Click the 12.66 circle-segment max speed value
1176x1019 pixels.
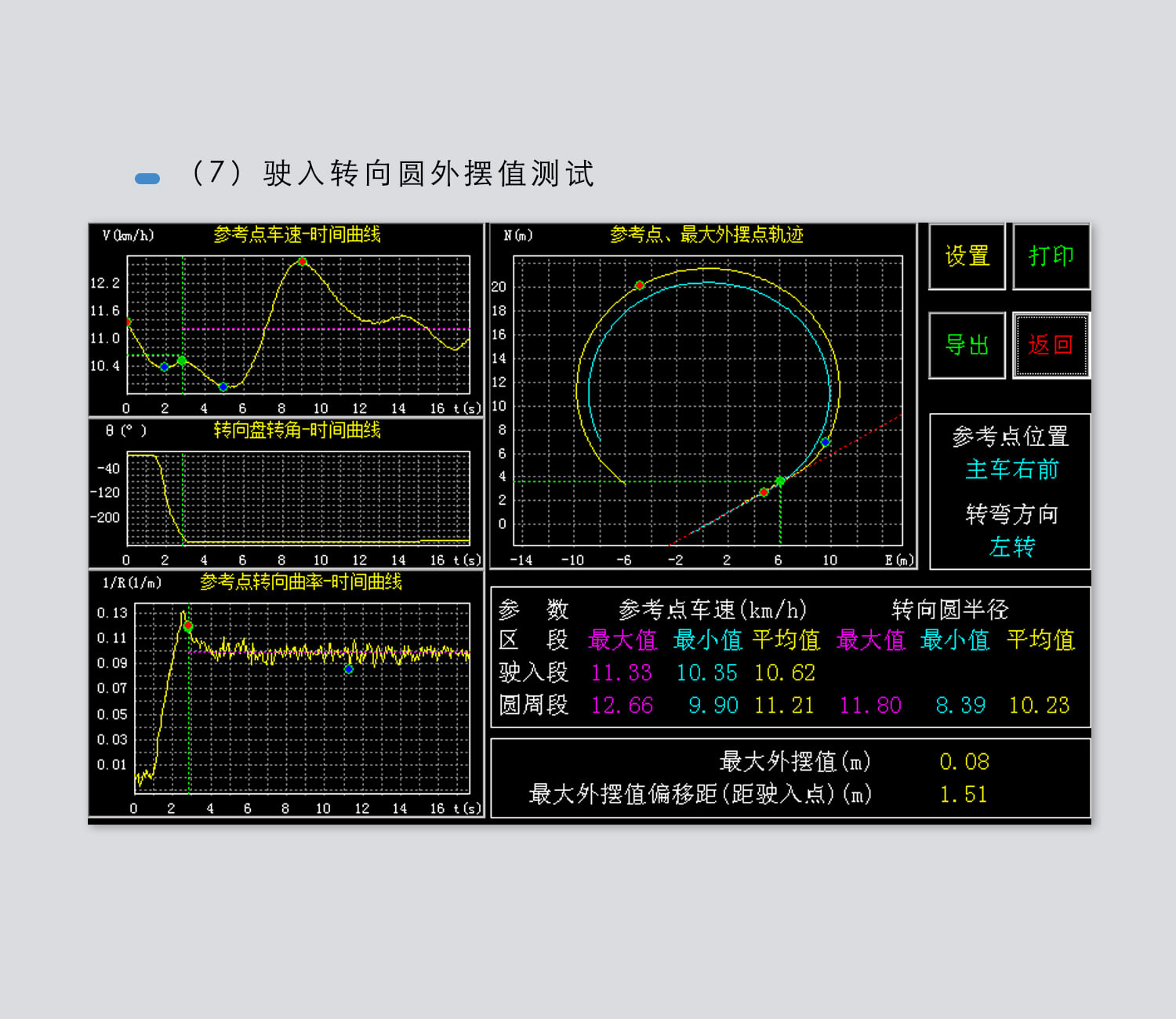(x=622, y=705)
